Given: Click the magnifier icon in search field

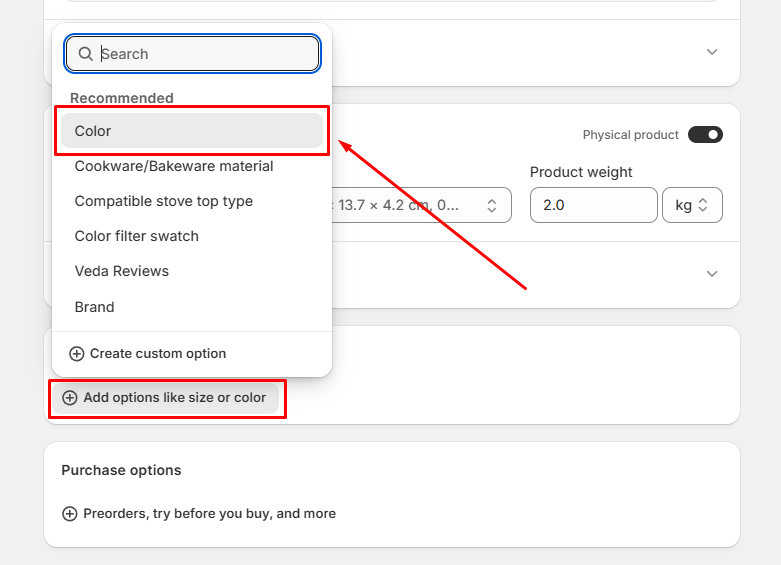Looking at the screenshot, I should pos(86,54).
